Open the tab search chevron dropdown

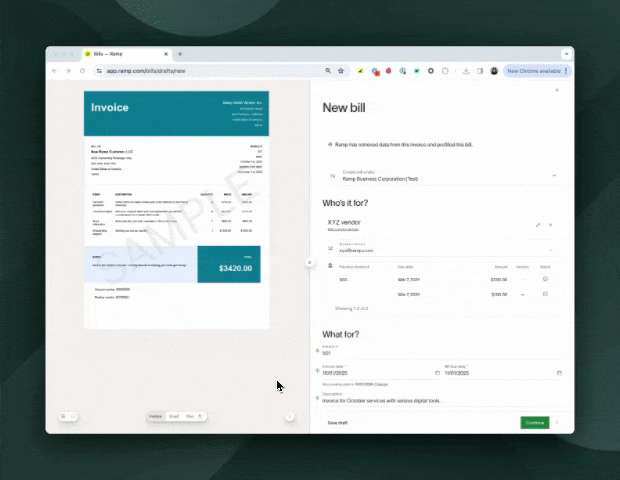[566, 54]
